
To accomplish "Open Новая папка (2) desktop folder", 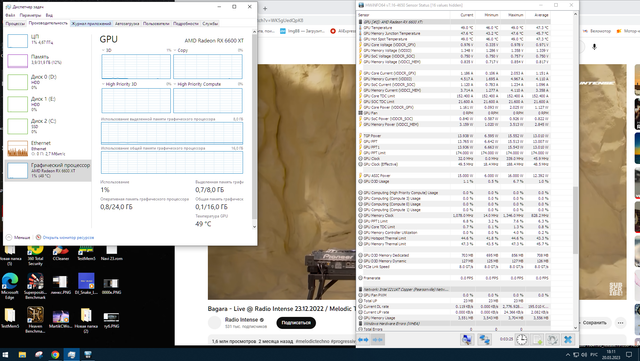I will [86, 320].
